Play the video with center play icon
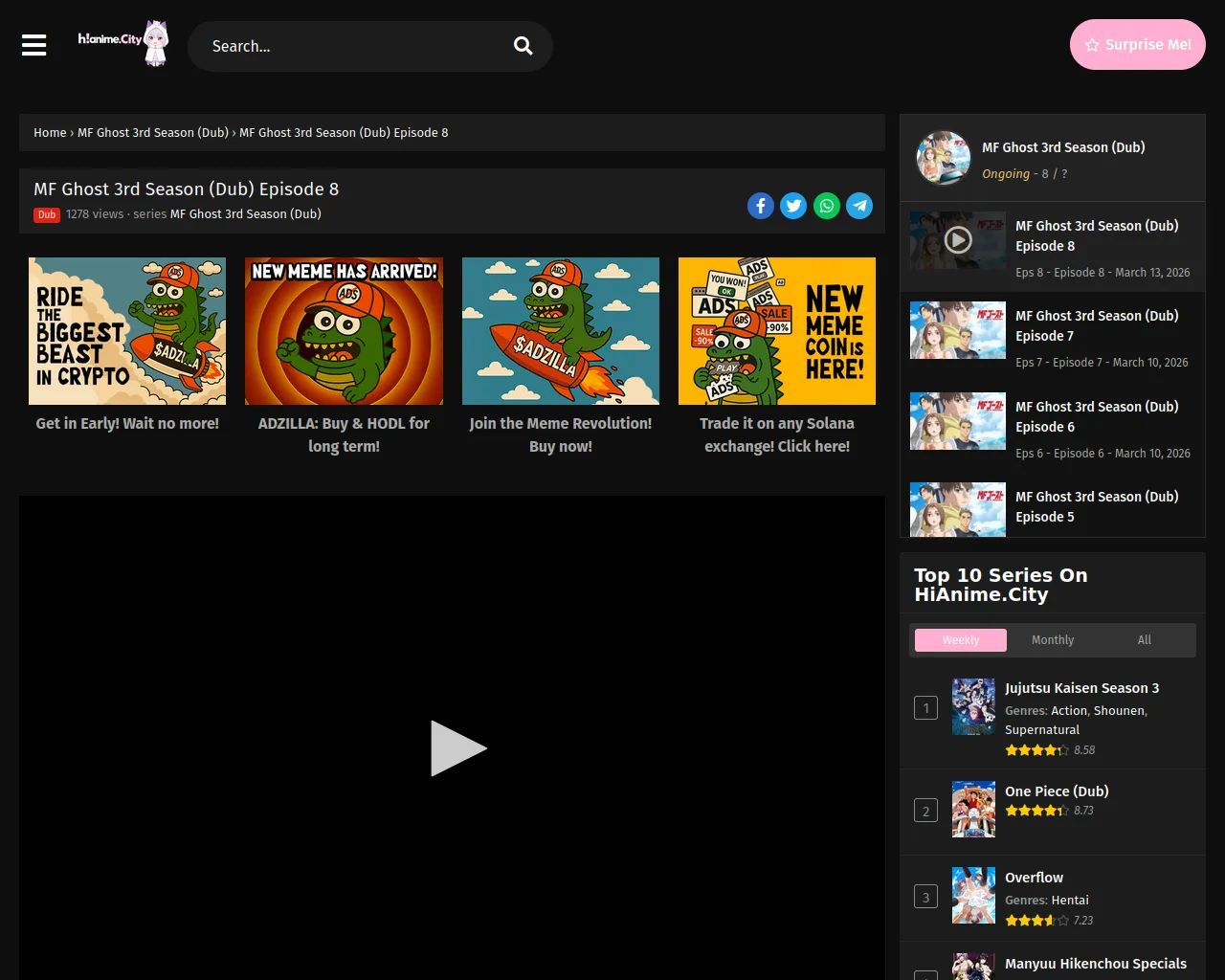The width and height of the screenshot is (1225, 980). [457, 748]
